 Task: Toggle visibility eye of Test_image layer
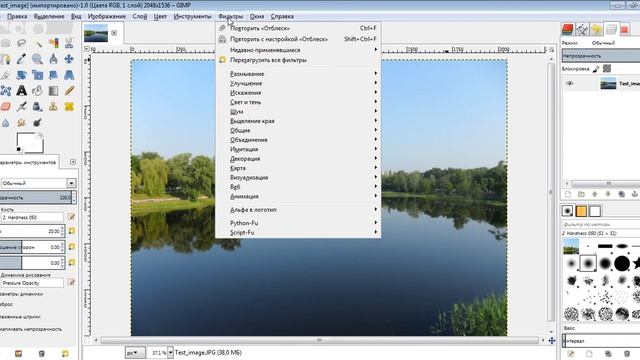[x=570, y=84]
